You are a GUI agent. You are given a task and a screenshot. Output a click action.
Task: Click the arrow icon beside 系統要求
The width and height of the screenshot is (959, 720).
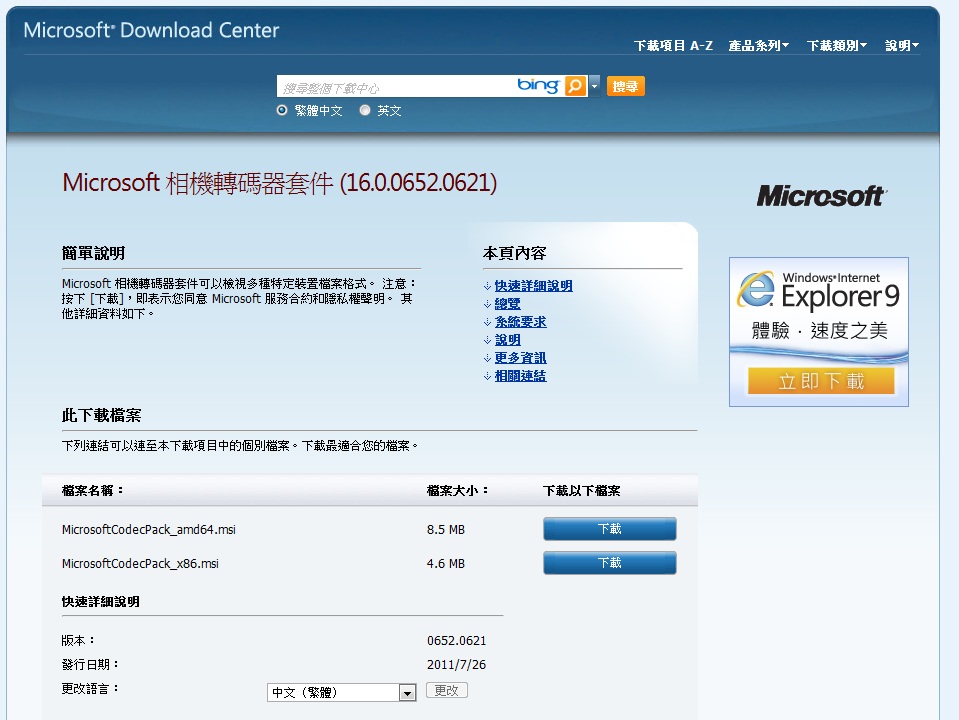[487, 322]
